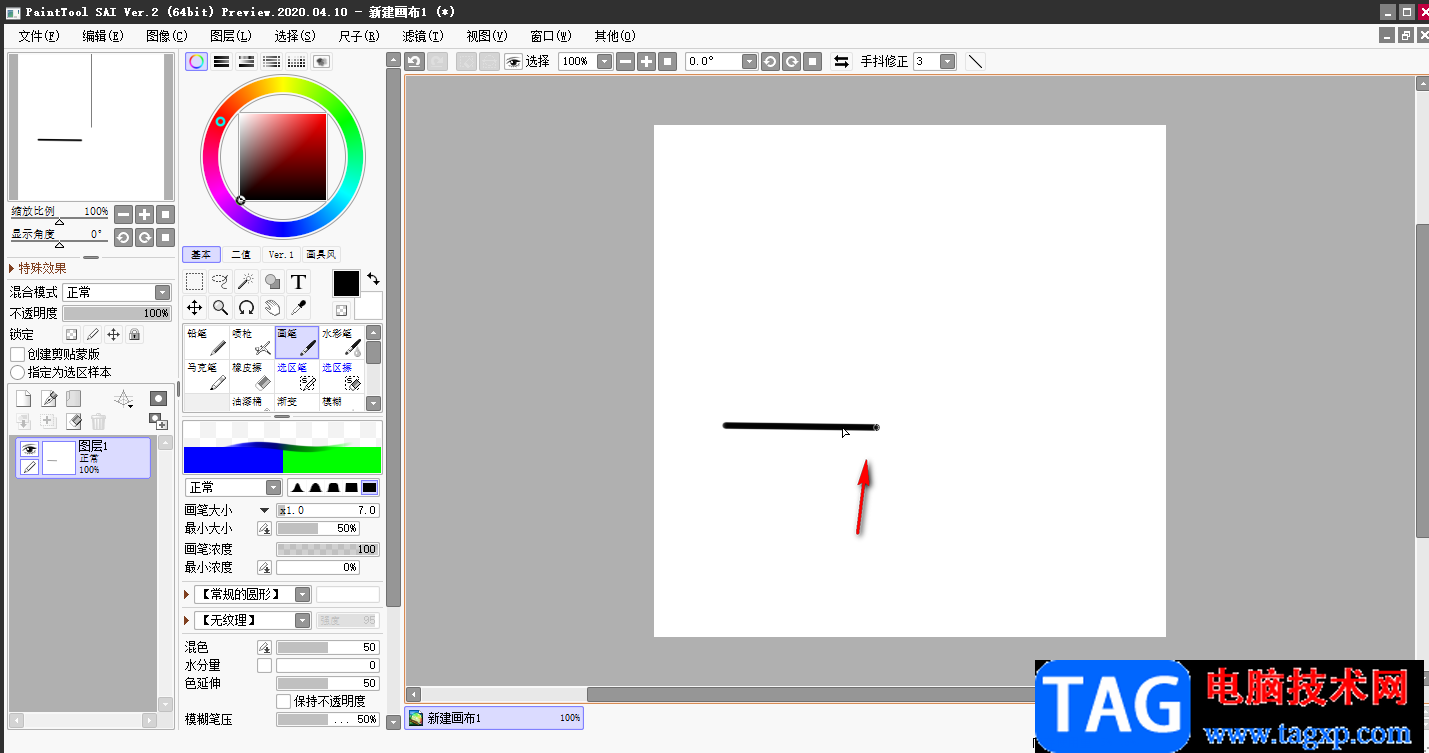The image size is (1429, 753).
Task: Select the magic wand tool
Action: tap(246, 282)
